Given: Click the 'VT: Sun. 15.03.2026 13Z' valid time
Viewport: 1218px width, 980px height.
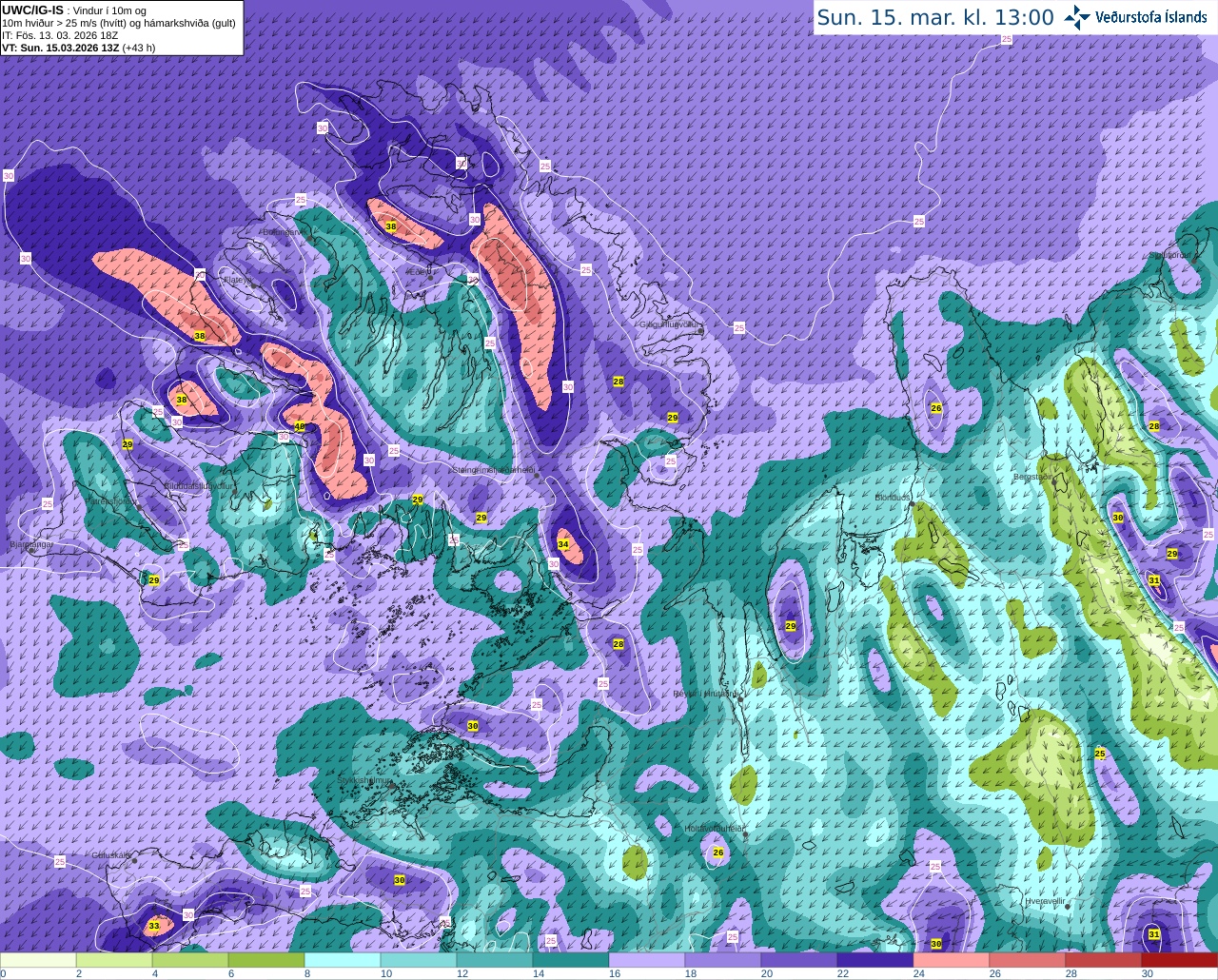Looking at the screenshot, I should (60, 47).
